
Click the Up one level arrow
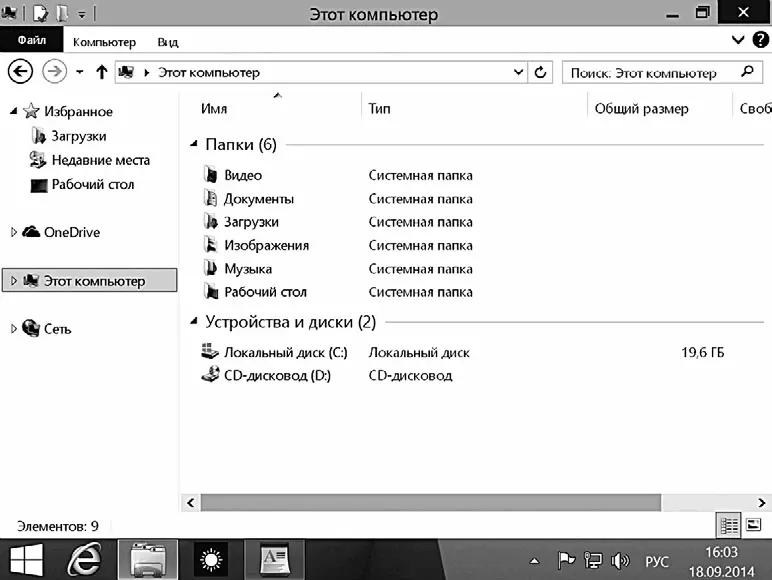click(x=101, y=73)
